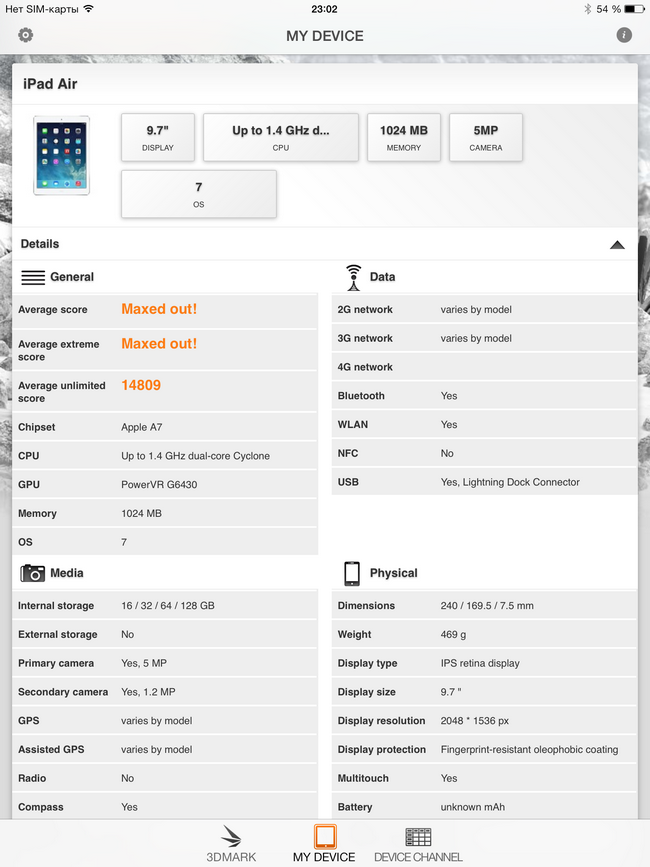Click the General section list icon

(x=33, y=277)
